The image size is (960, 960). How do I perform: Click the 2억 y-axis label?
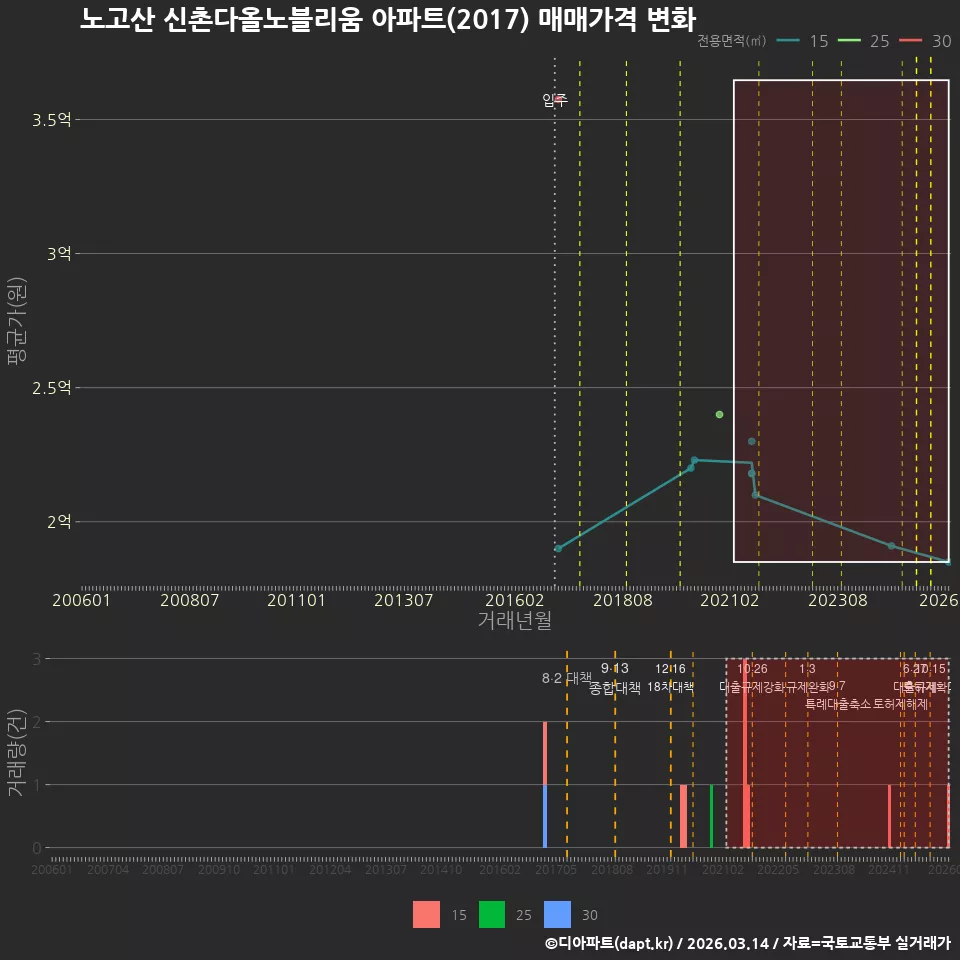click(x=59, y=522)
